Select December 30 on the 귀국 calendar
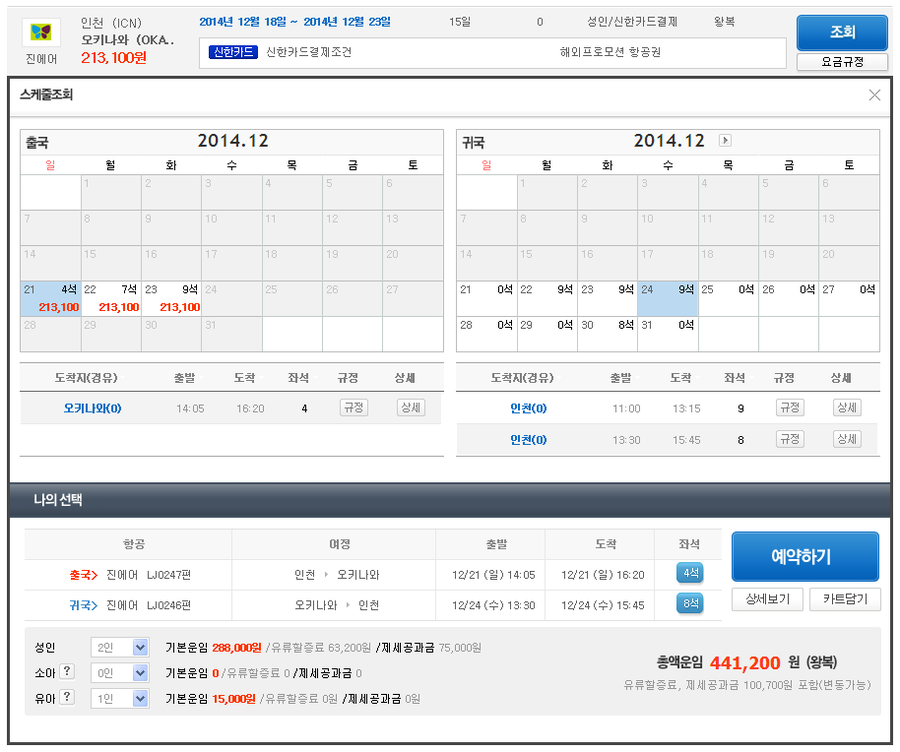Image resolution: width=900 pixels, height=752 pixels. coord(607,333)
